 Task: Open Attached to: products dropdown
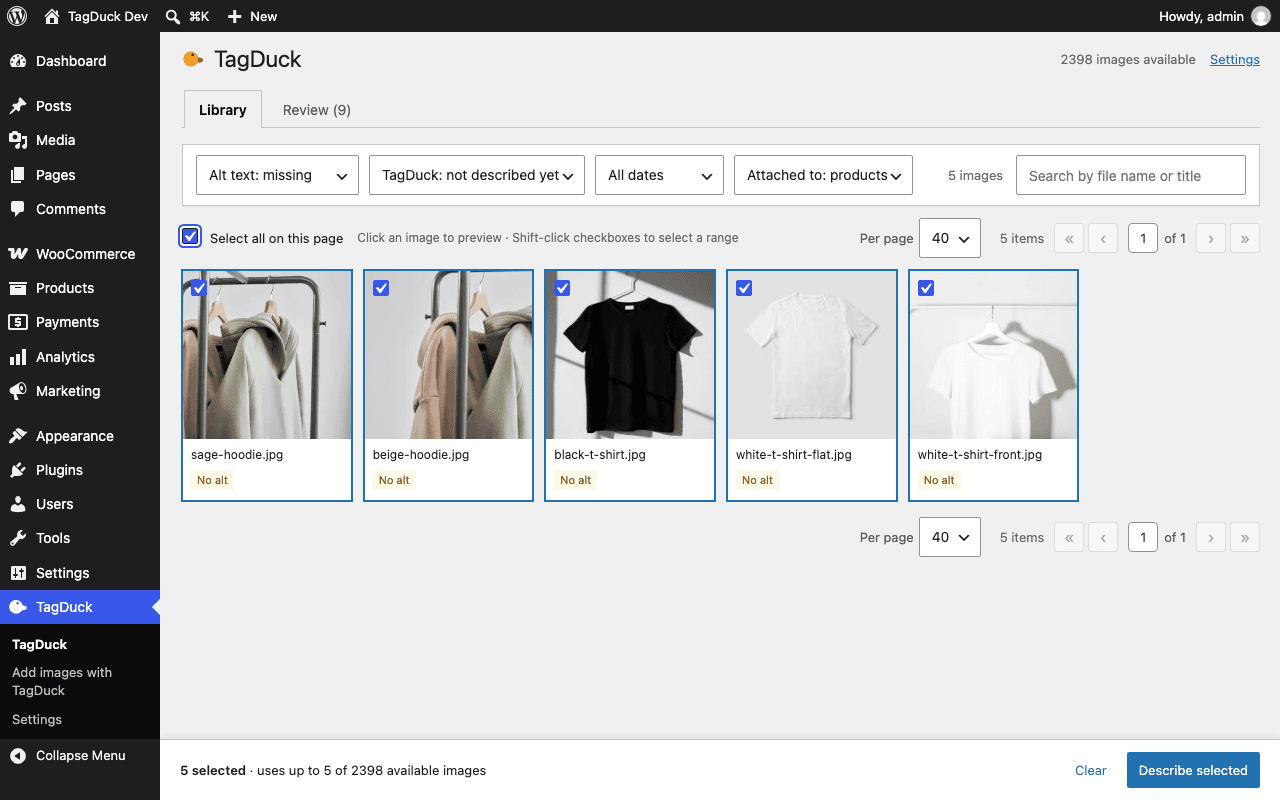point(823,175)
